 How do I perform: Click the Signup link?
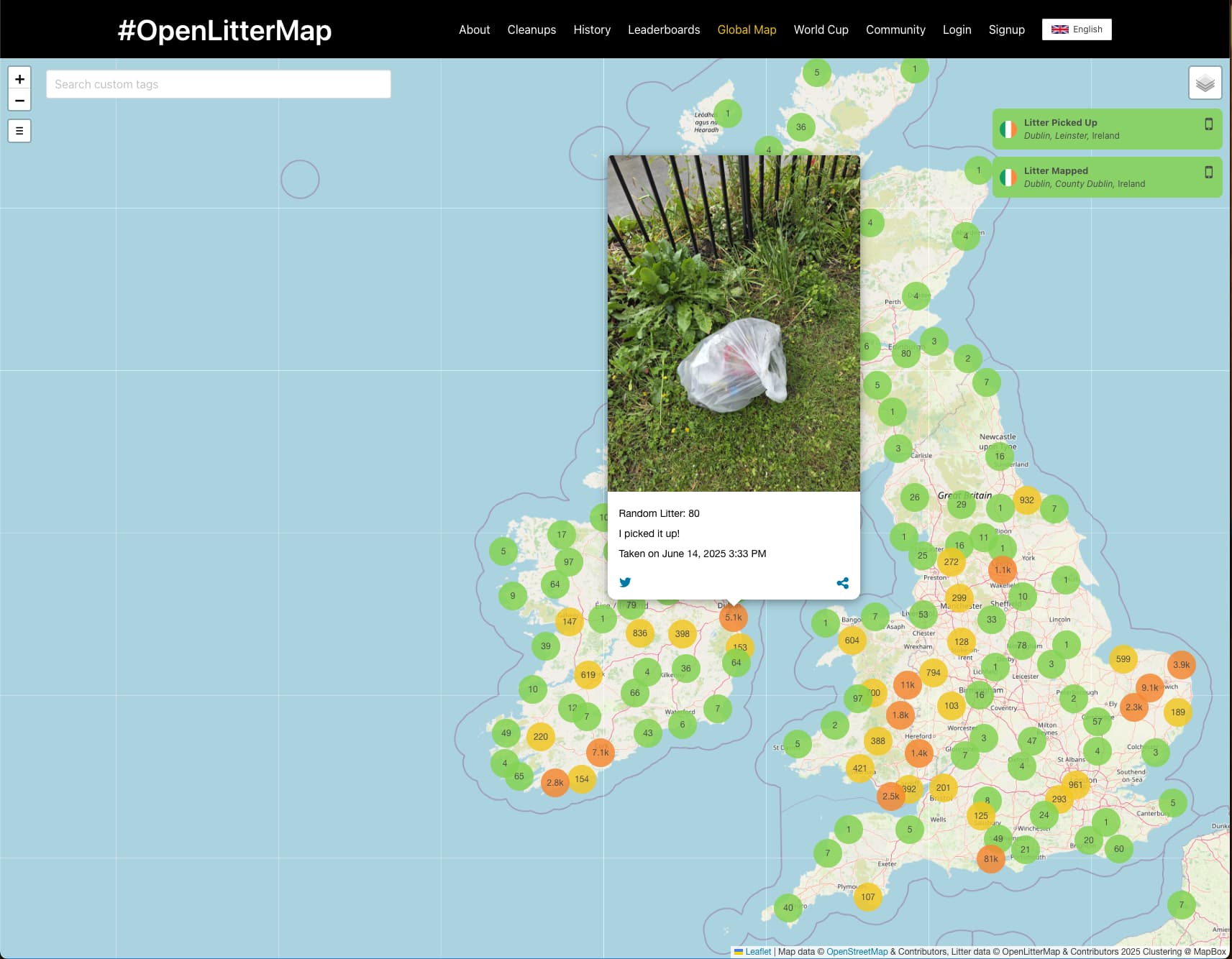[x=1006, y=29]
